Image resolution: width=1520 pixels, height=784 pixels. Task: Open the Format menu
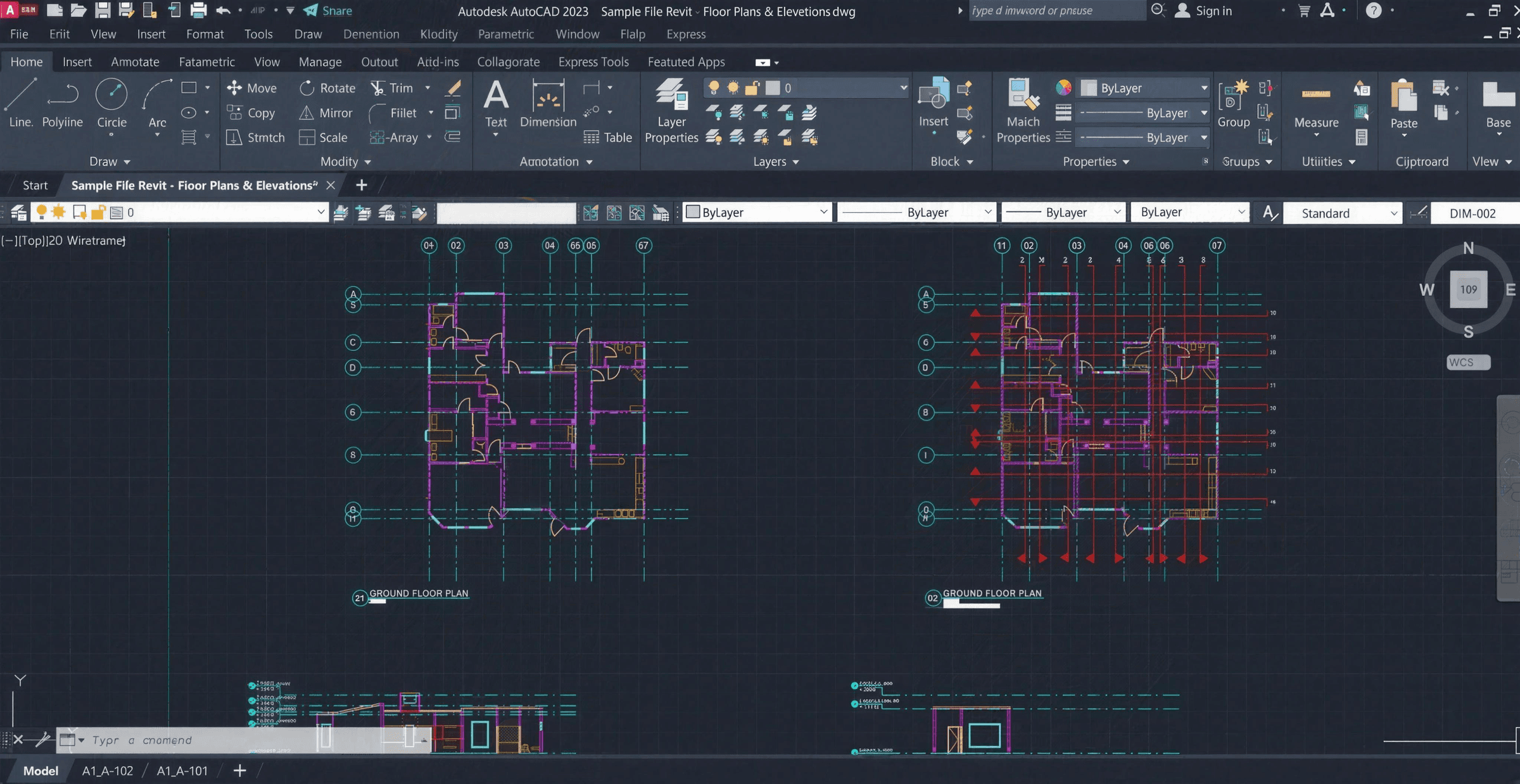pos(205,34)
